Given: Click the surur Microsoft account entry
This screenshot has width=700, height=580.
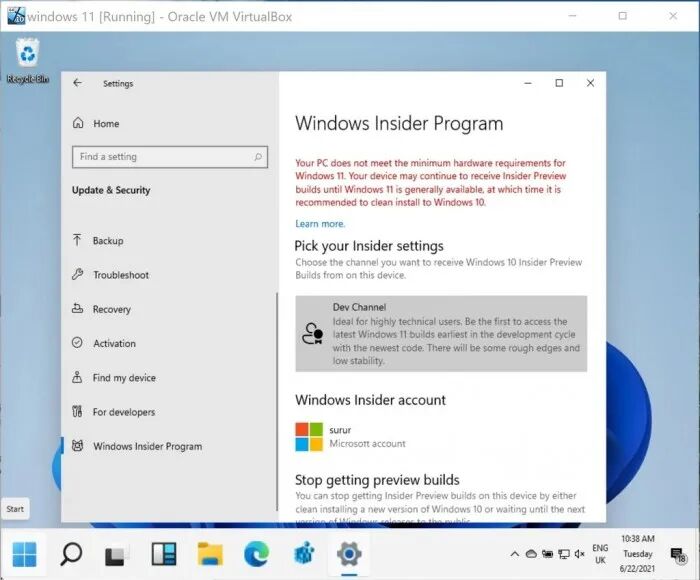Looking at the screenshot, I should click(x=351, y=437).
